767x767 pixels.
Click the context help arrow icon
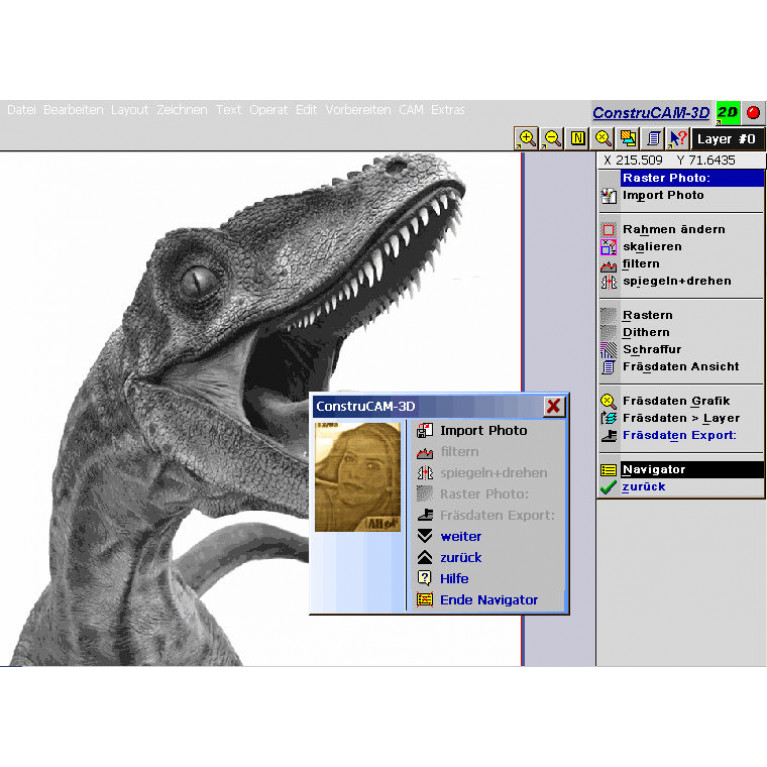coord(679,138)
